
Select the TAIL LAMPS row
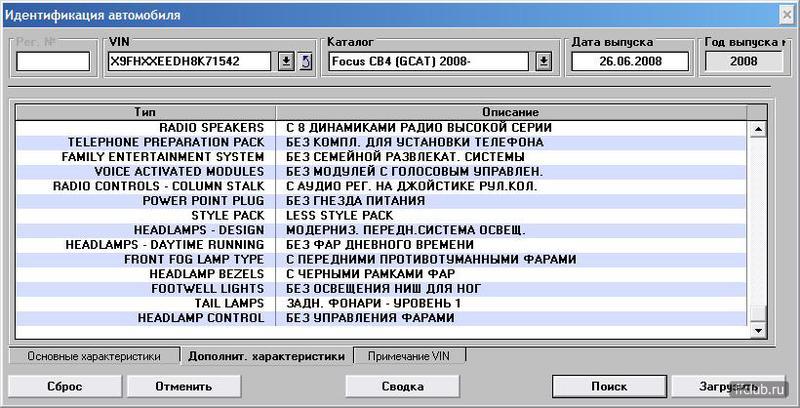[x=381, y=303]
